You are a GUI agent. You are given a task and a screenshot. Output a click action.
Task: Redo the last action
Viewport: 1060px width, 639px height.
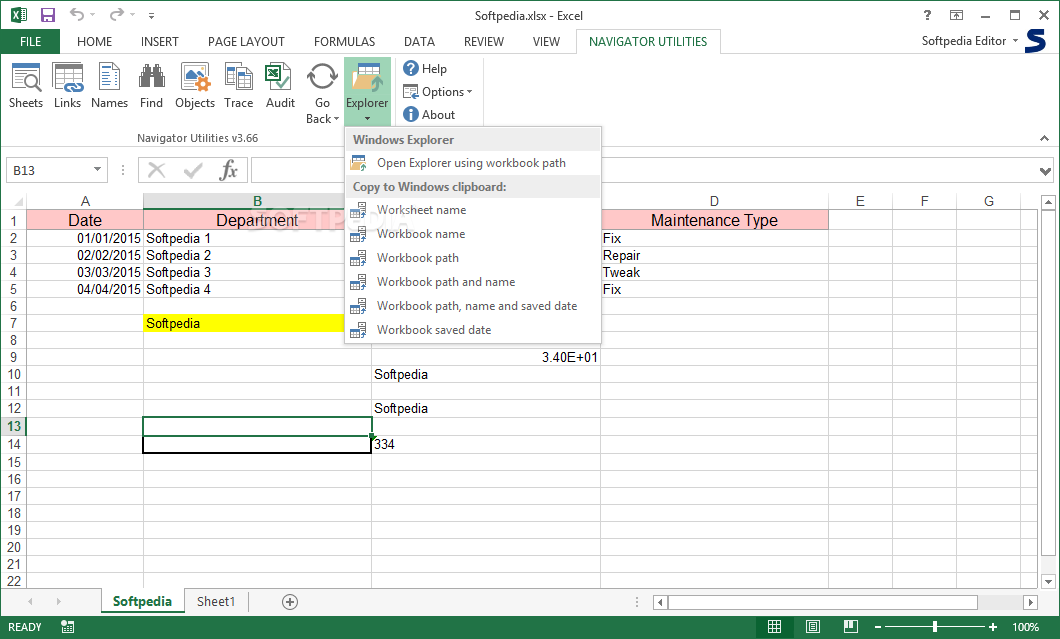coord(117,15)
